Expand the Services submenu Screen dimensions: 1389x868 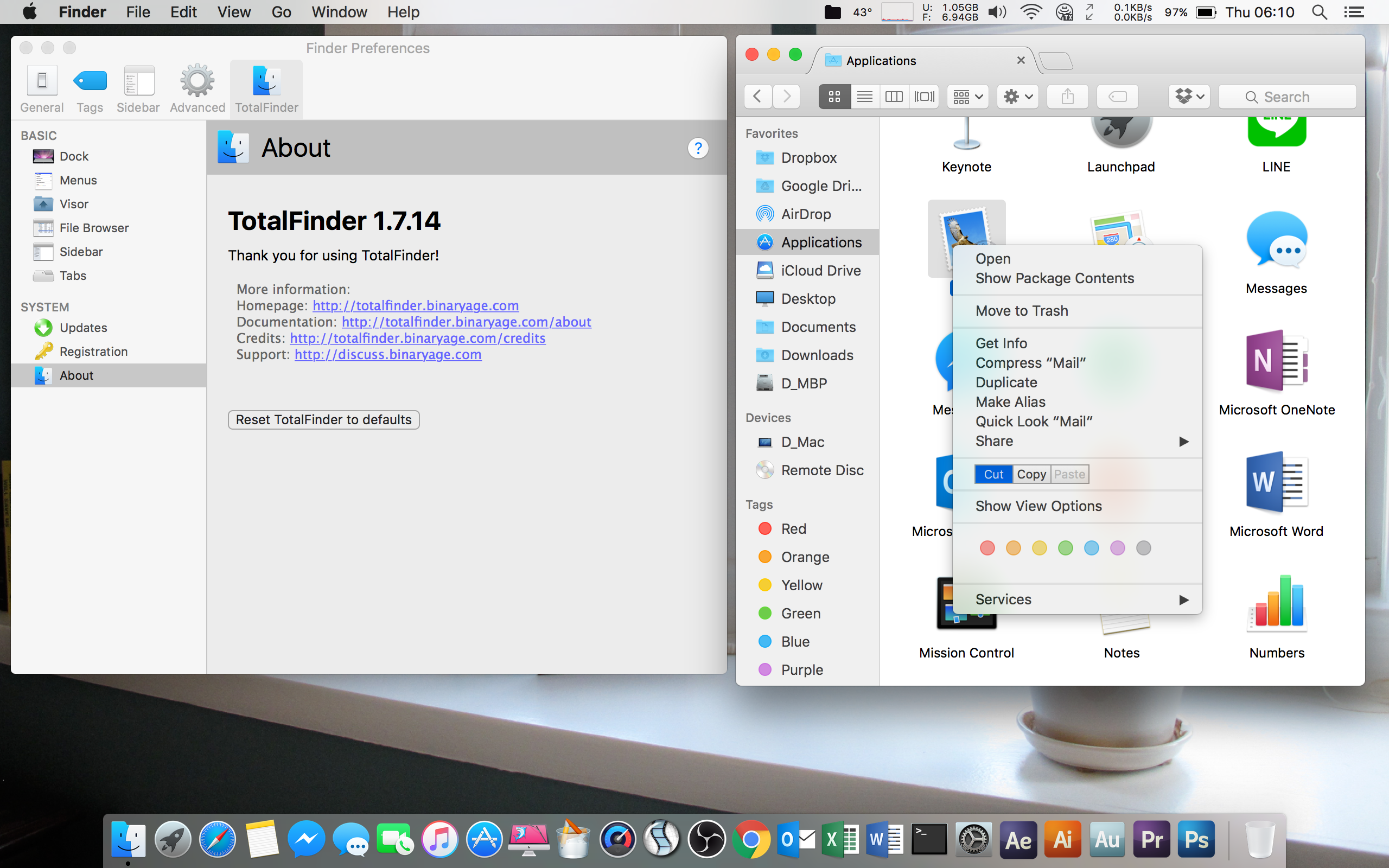click(1078, 599)
